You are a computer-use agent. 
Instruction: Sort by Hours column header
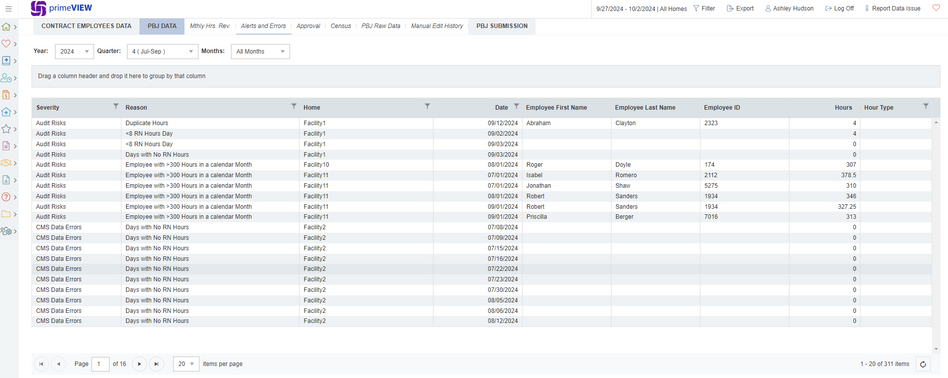843,107
